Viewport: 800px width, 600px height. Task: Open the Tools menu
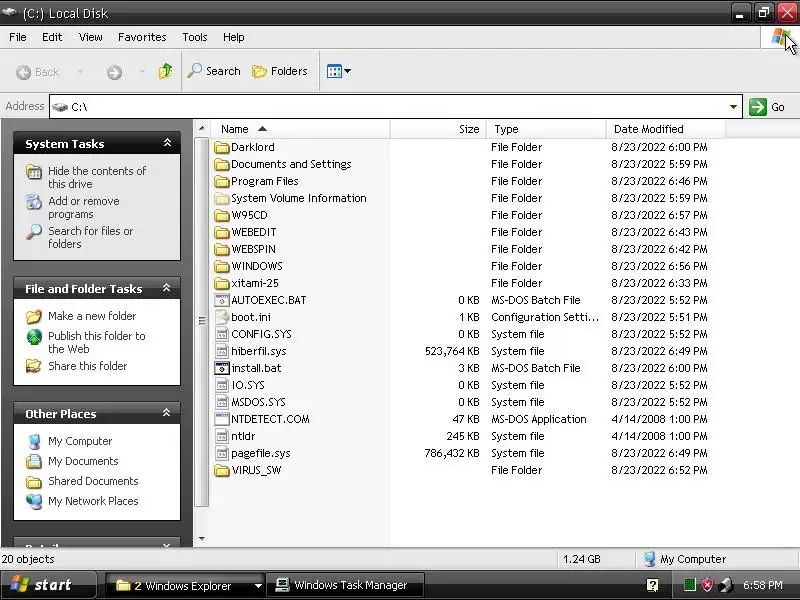195,37
